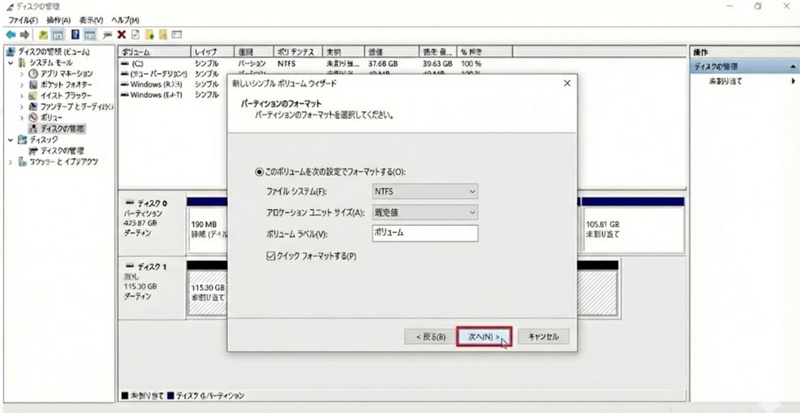
Task: Click the Properties checkmark page toolbar icon
Action: [x=136, y=35]
